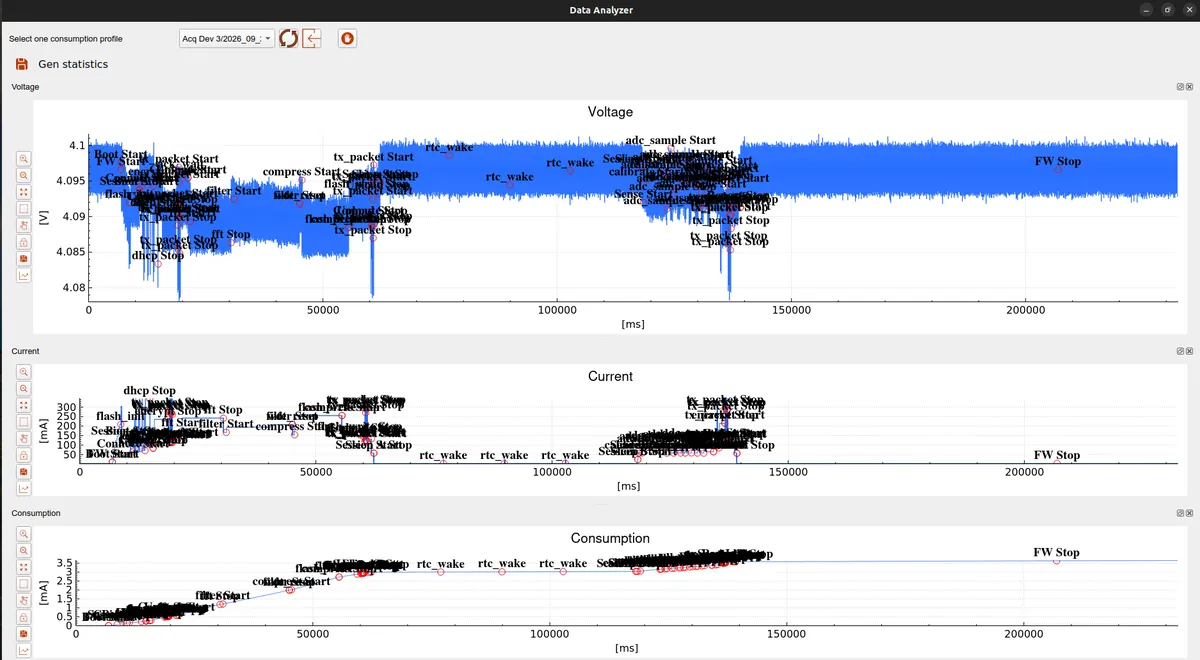Viewport: 1200px width, 660px height.
Task: Click the adc_sample Start label in Voltage plot
Action: pyautogui.click(x=670, y=140)
